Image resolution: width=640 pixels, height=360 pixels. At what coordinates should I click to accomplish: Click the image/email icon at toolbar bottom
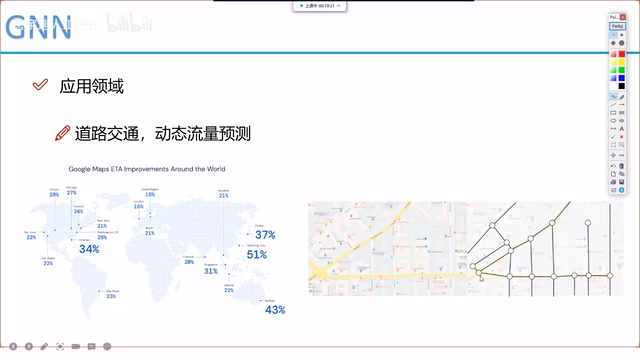[613, 190]
